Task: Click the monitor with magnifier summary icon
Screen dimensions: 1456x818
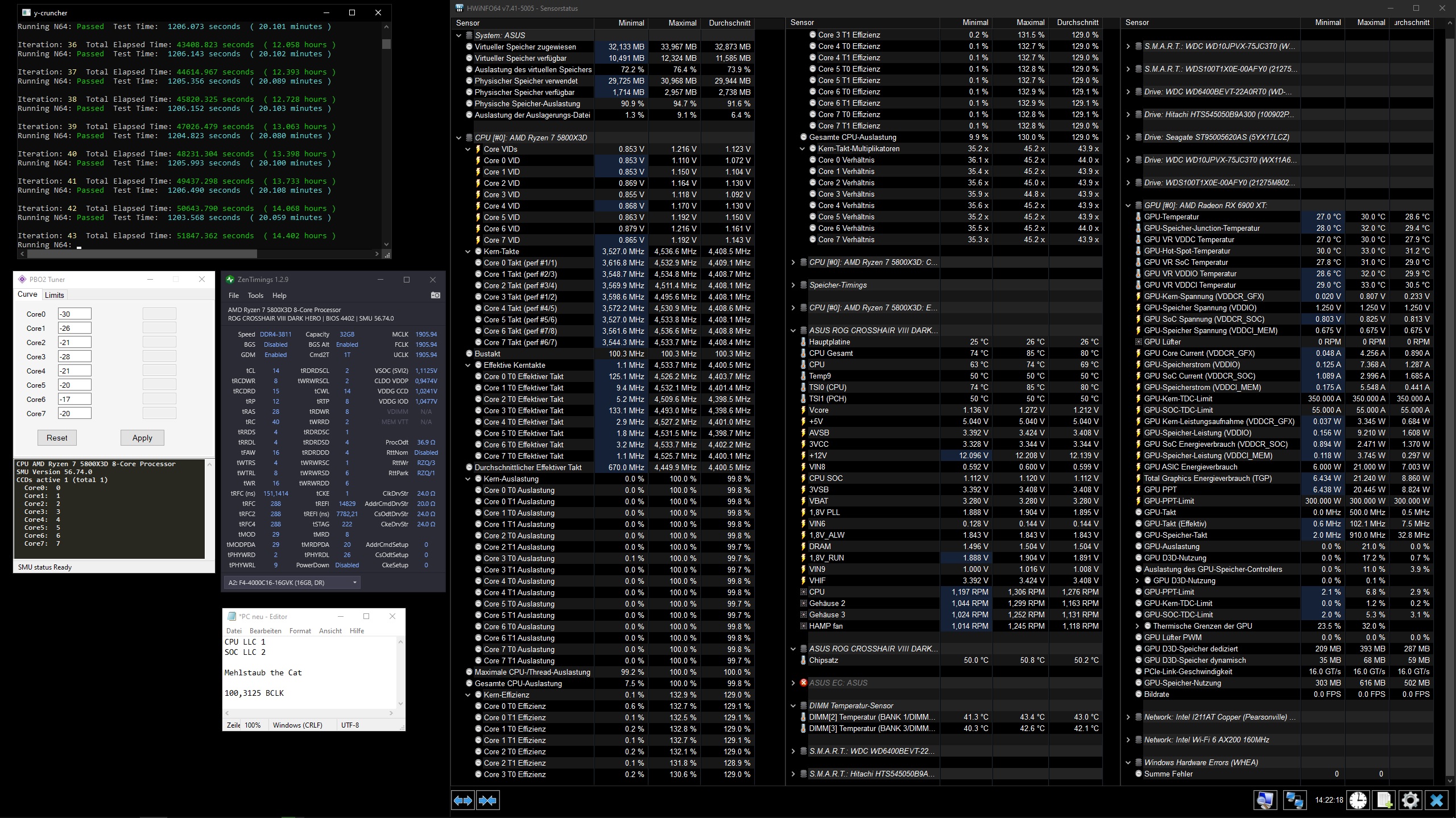Action: click(x=1265, y=800)
